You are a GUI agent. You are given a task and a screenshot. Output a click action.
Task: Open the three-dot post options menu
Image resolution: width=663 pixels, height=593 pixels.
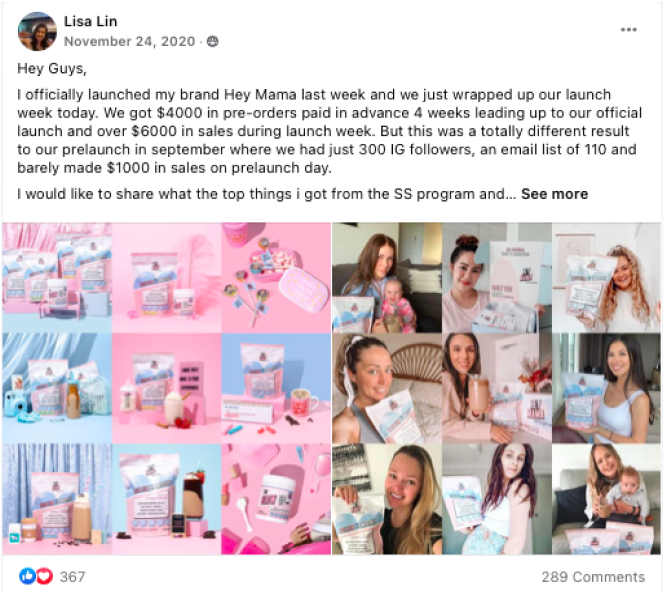tap(628, 30)
